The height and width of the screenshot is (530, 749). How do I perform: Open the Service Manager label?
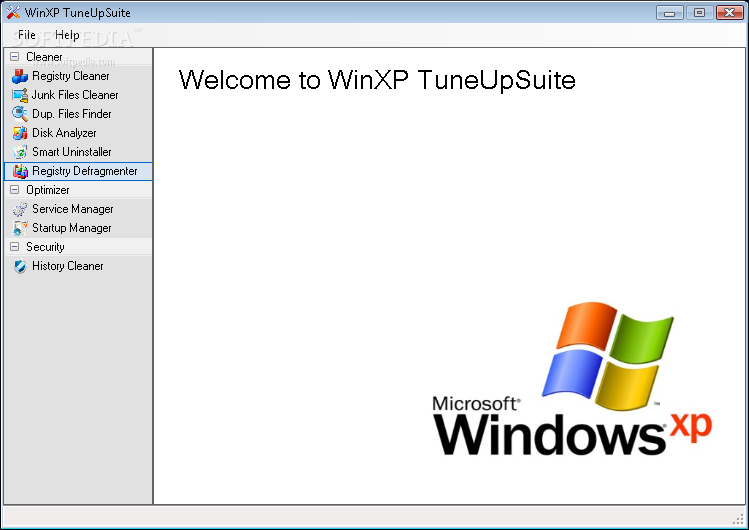click(x=73, y=209)
